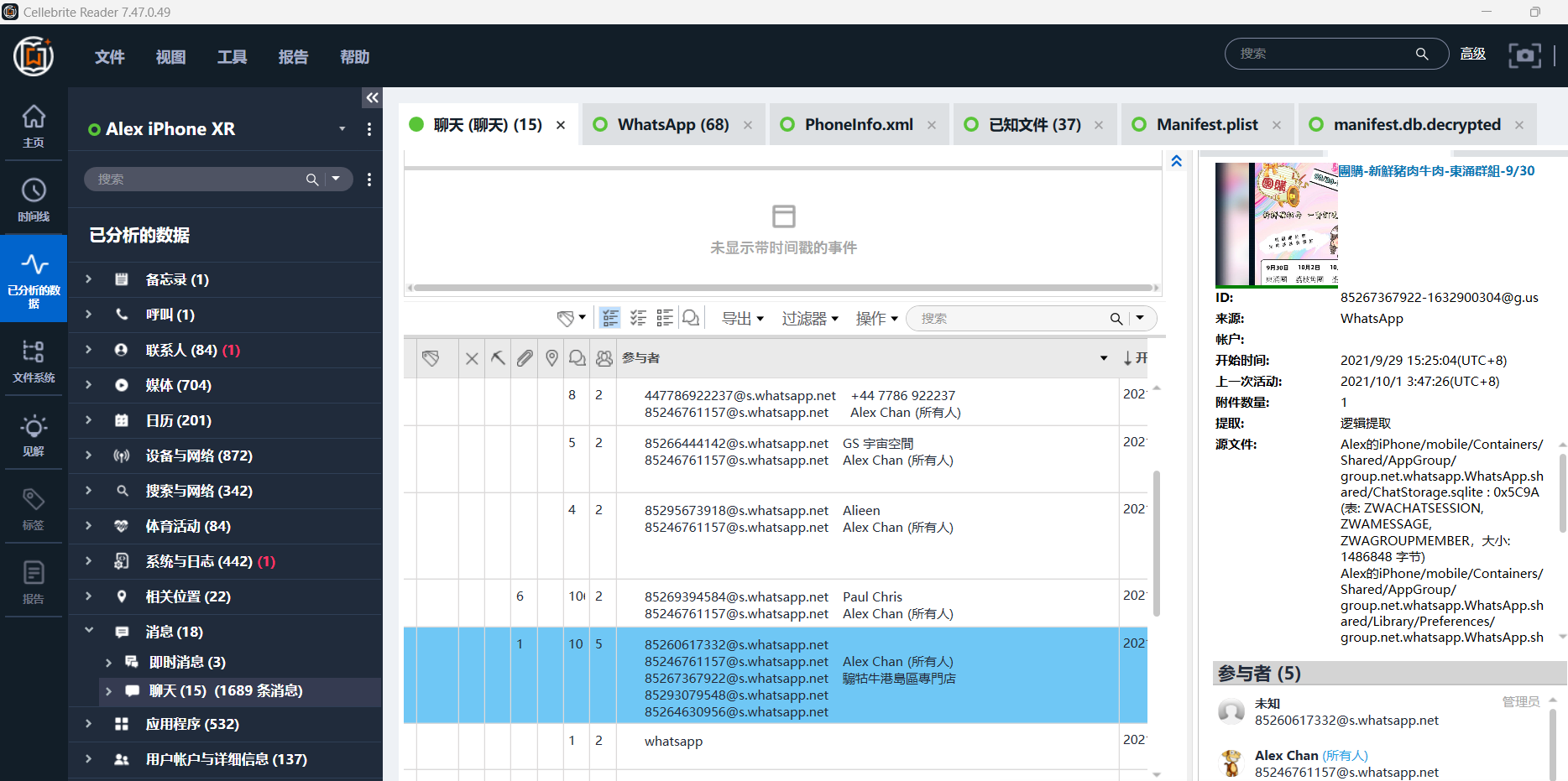Go to the 主页 home sidebar icon
Image resolution: width=1568 pixels, height=781 pixels.
point(34,126)
